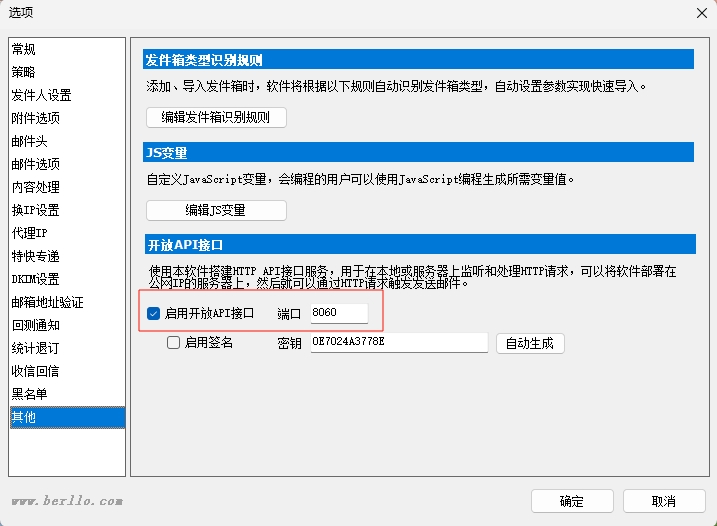The height and width of the screenshot is (526, 717).
Task: Select 统计退订 in the list
Action: [x=35, y=348]
